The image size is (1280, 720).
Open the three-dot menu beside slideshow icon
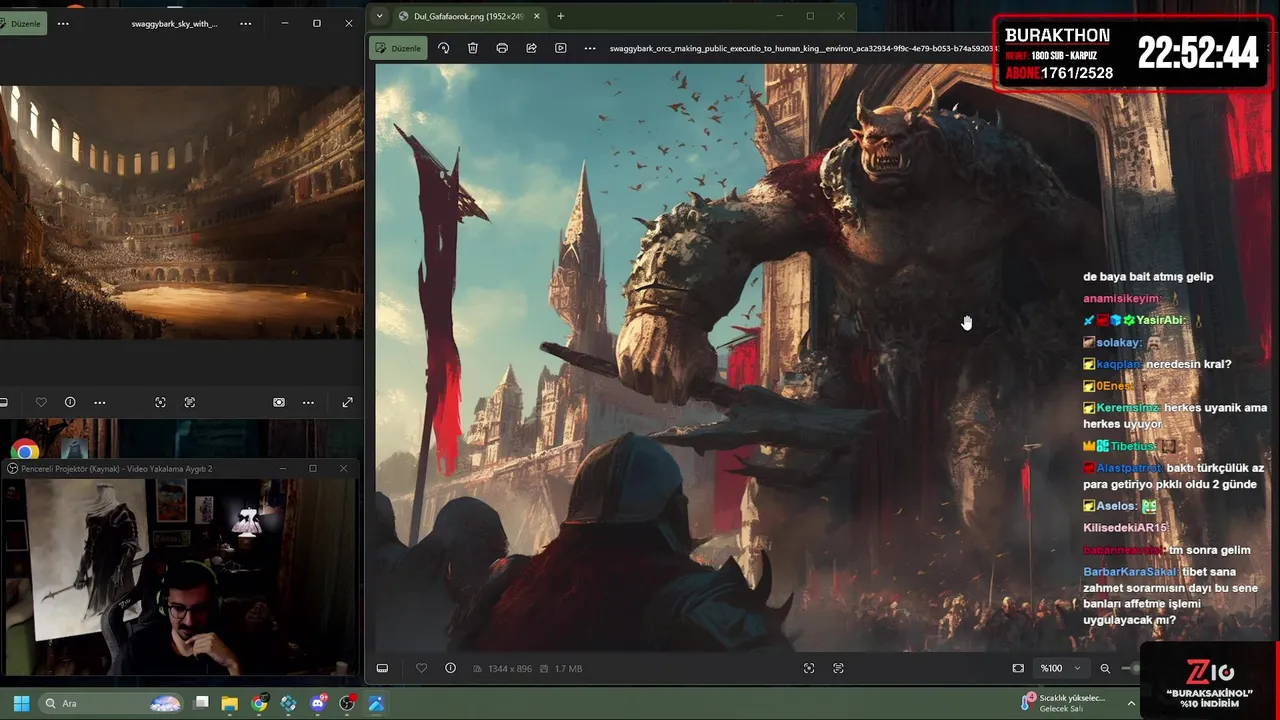tap(590, 48)
